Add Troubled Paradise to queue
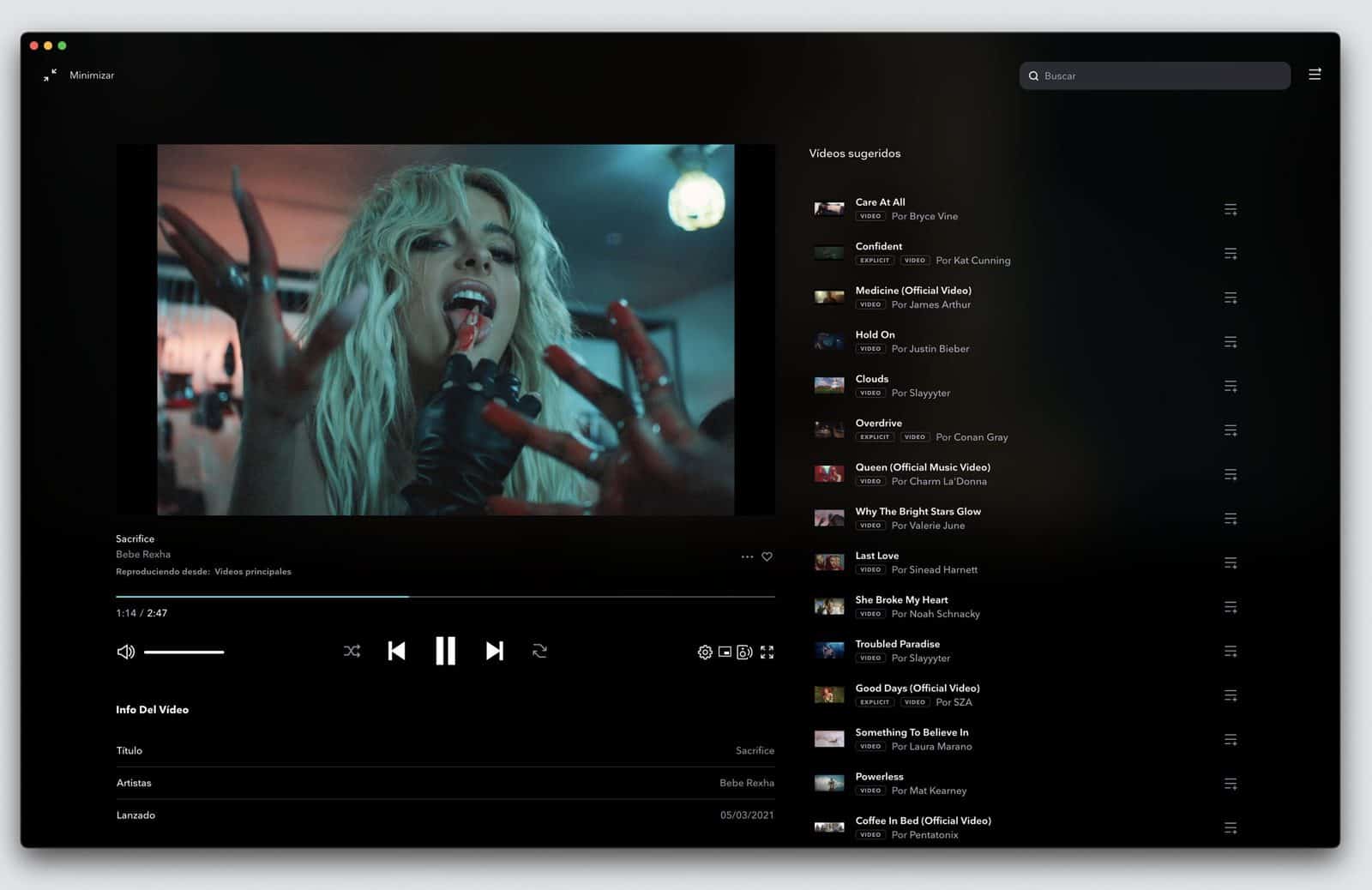Viewport: 1372px width, 890px height. pyautogui.click(x=1231, y=651)
